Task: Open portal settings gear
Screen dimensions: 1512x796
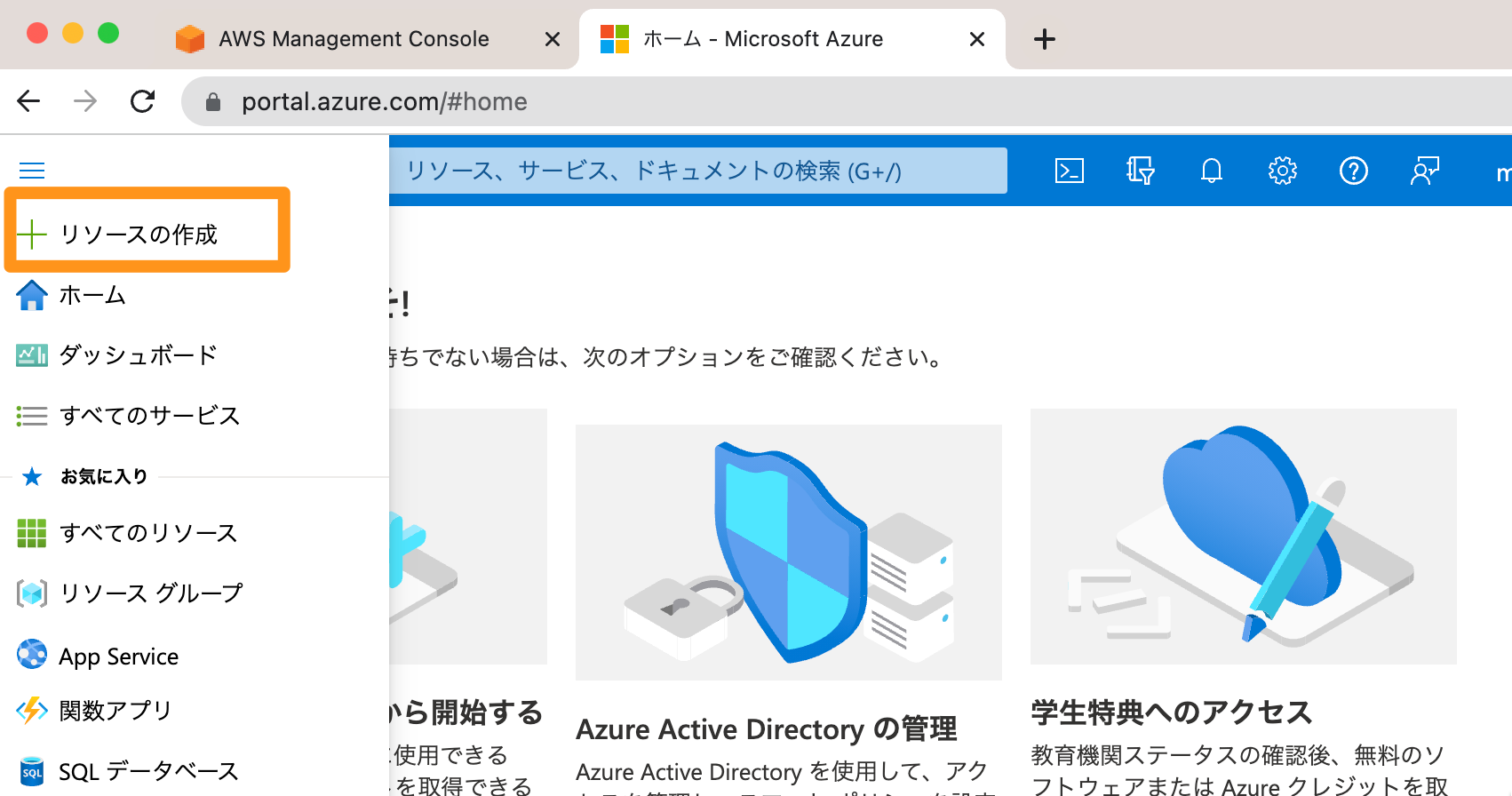Action: tap(1283, 171)
